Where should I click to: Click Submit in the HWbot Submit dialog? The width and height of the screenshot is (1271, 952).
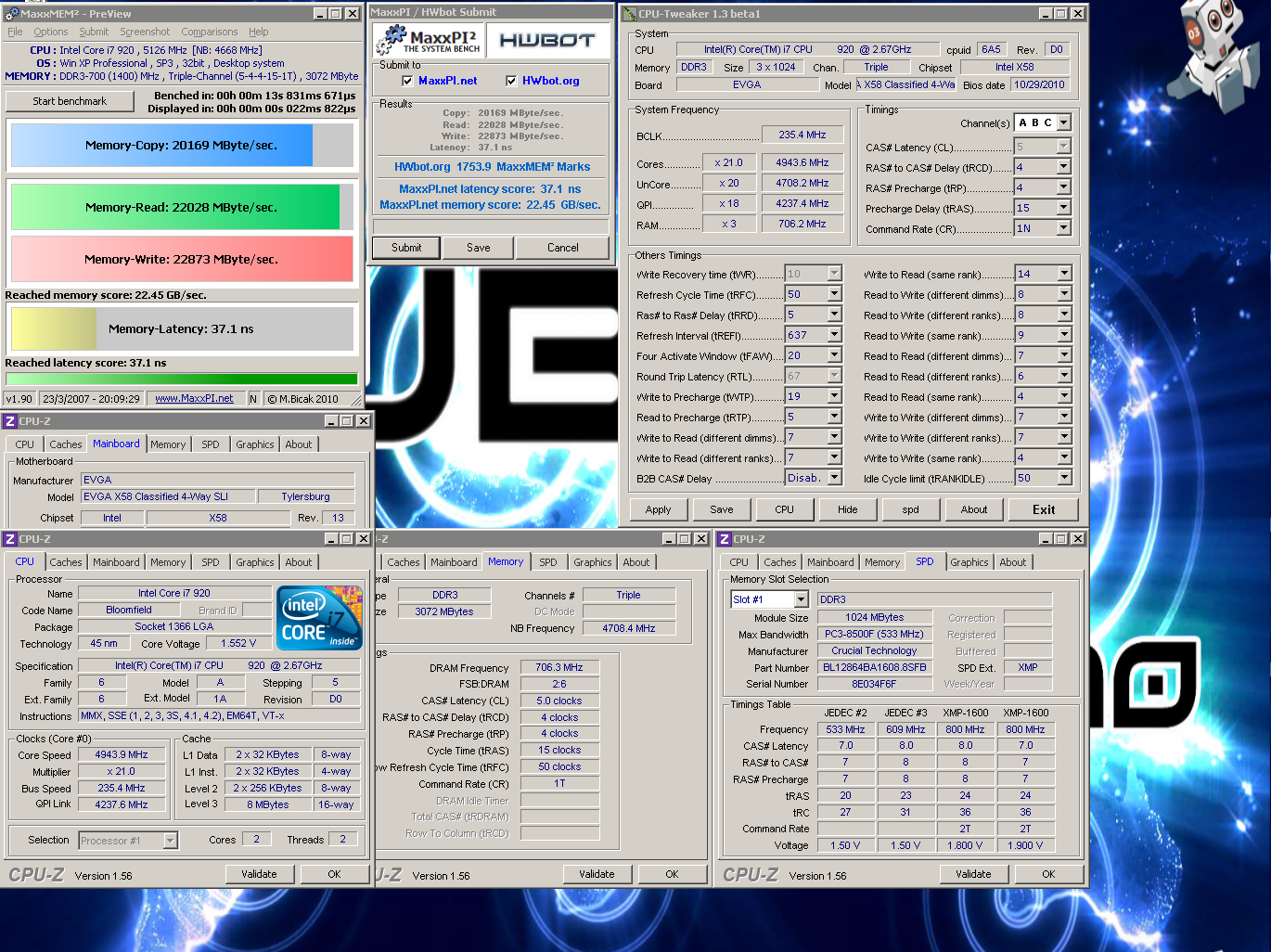[406, 248]
